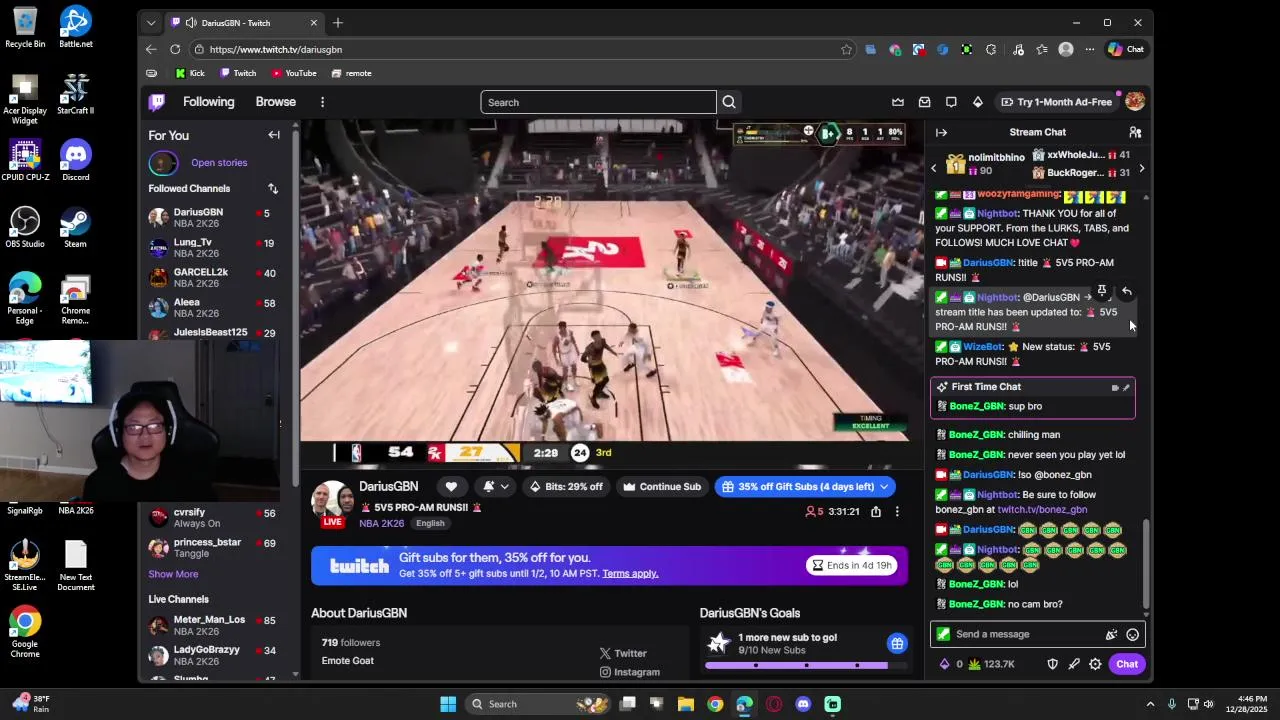Show hidden tray icons chevron
Image resolution: width=1280 pixels, height=720 pixels.
(1150, 704)
